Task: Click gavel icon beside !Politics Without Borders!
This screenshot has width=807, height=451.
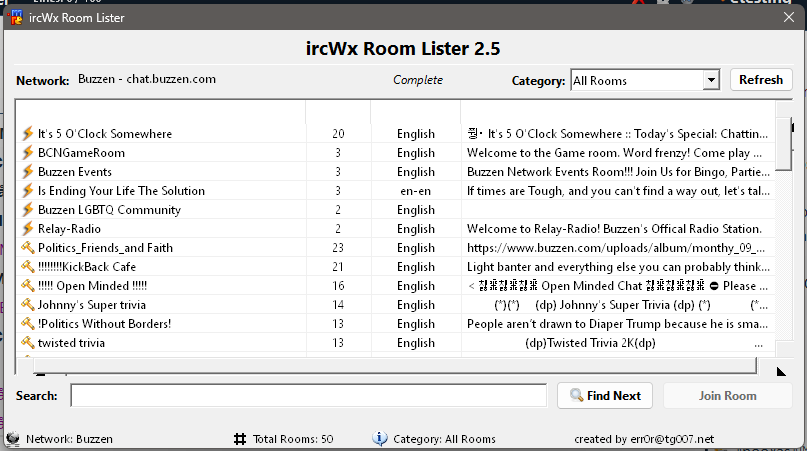Action: click(x=27, y=324)
